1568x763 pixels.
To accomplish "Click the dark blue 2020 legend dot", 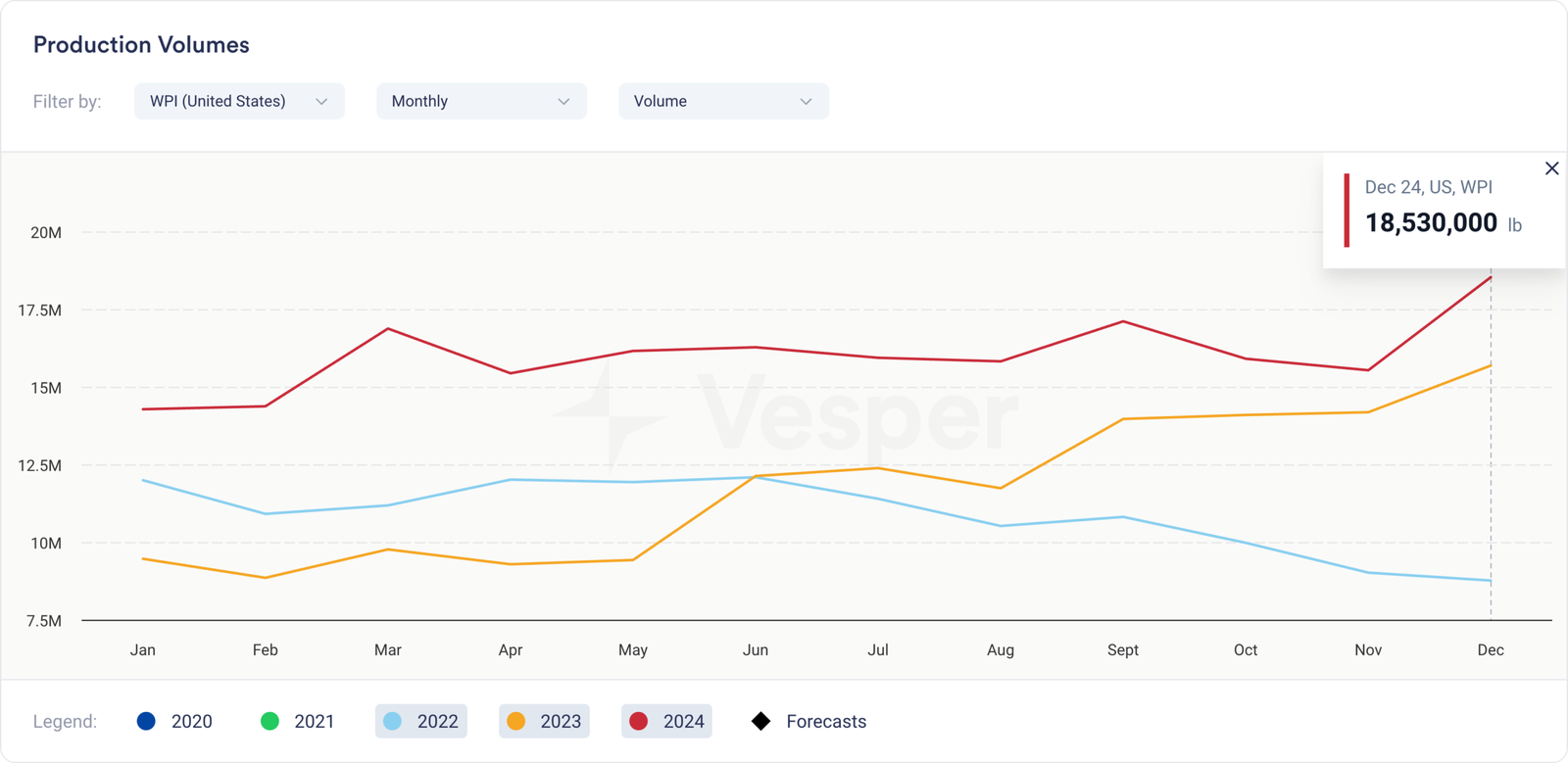I will point(146,722).
